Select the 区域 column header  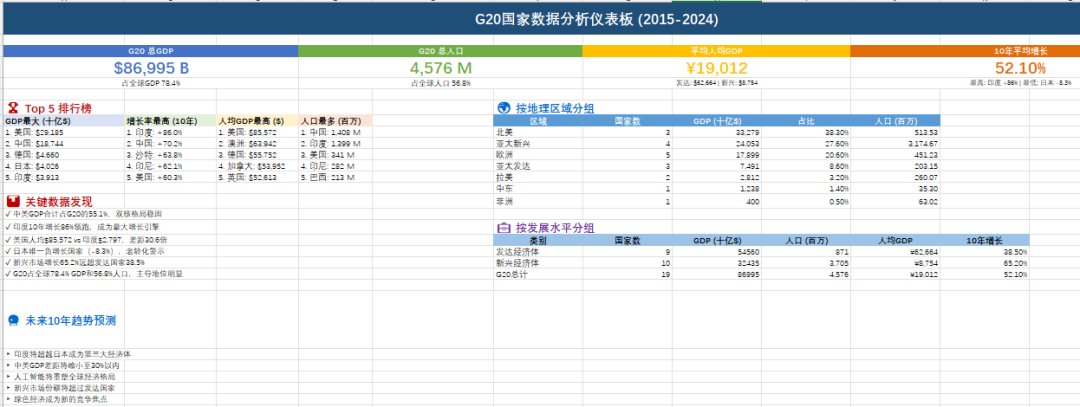539,121
